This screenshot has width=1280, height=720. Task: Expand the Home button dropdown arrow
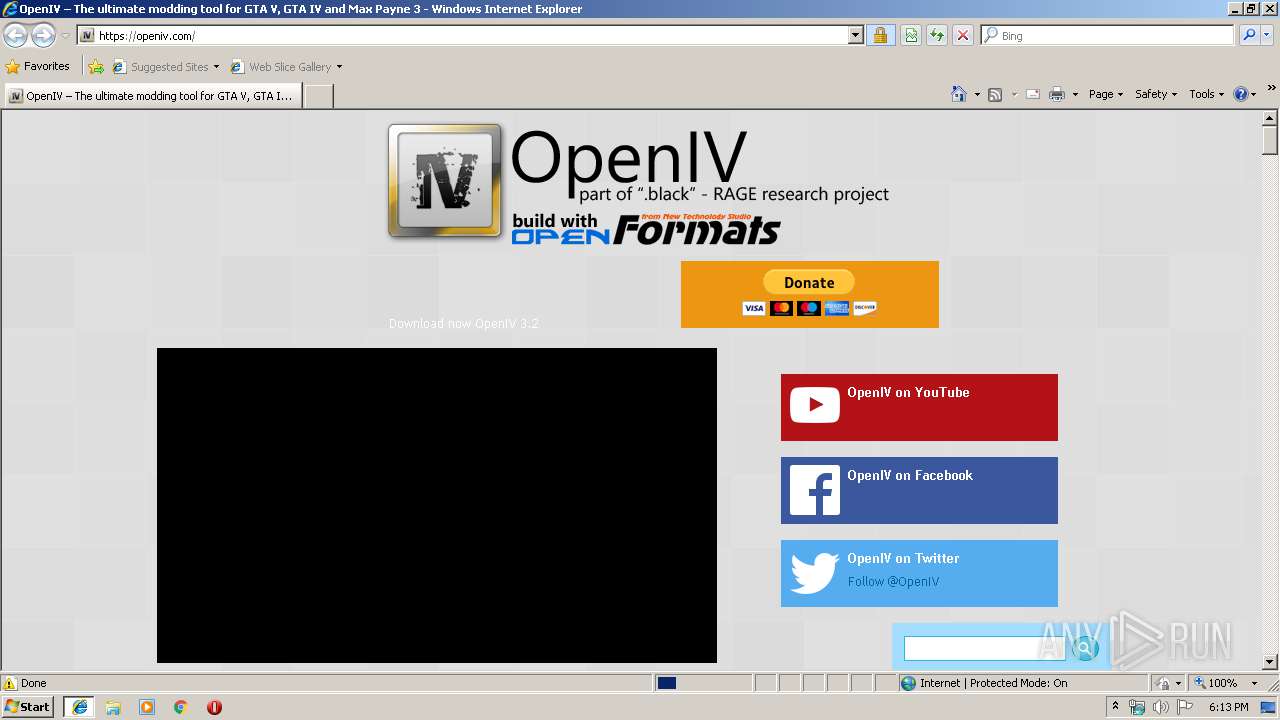(977, 95)
